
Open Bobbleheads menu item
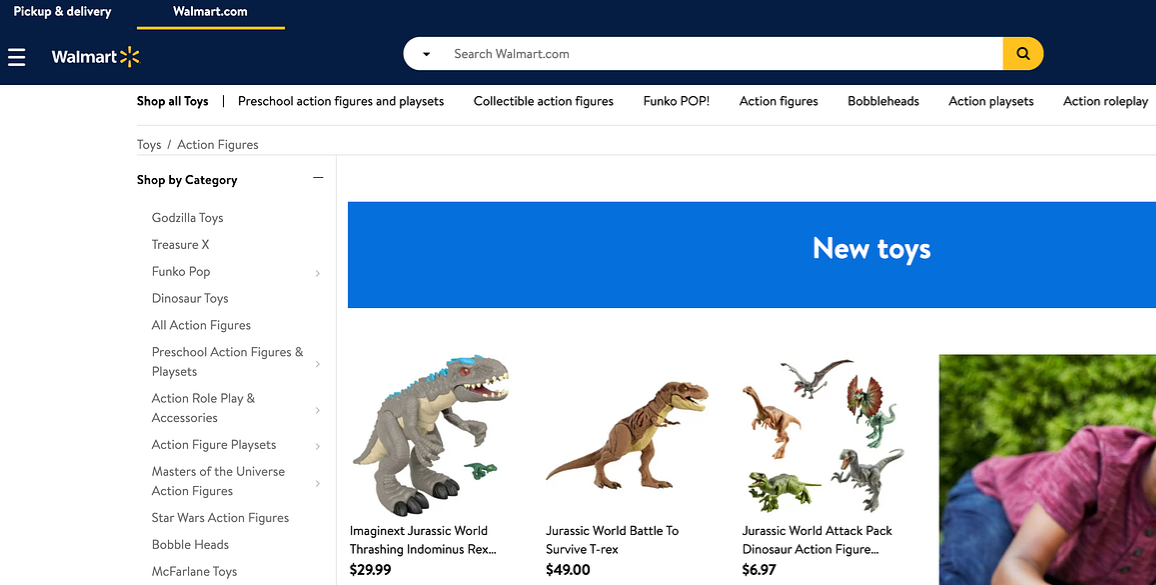pos(883,101)
